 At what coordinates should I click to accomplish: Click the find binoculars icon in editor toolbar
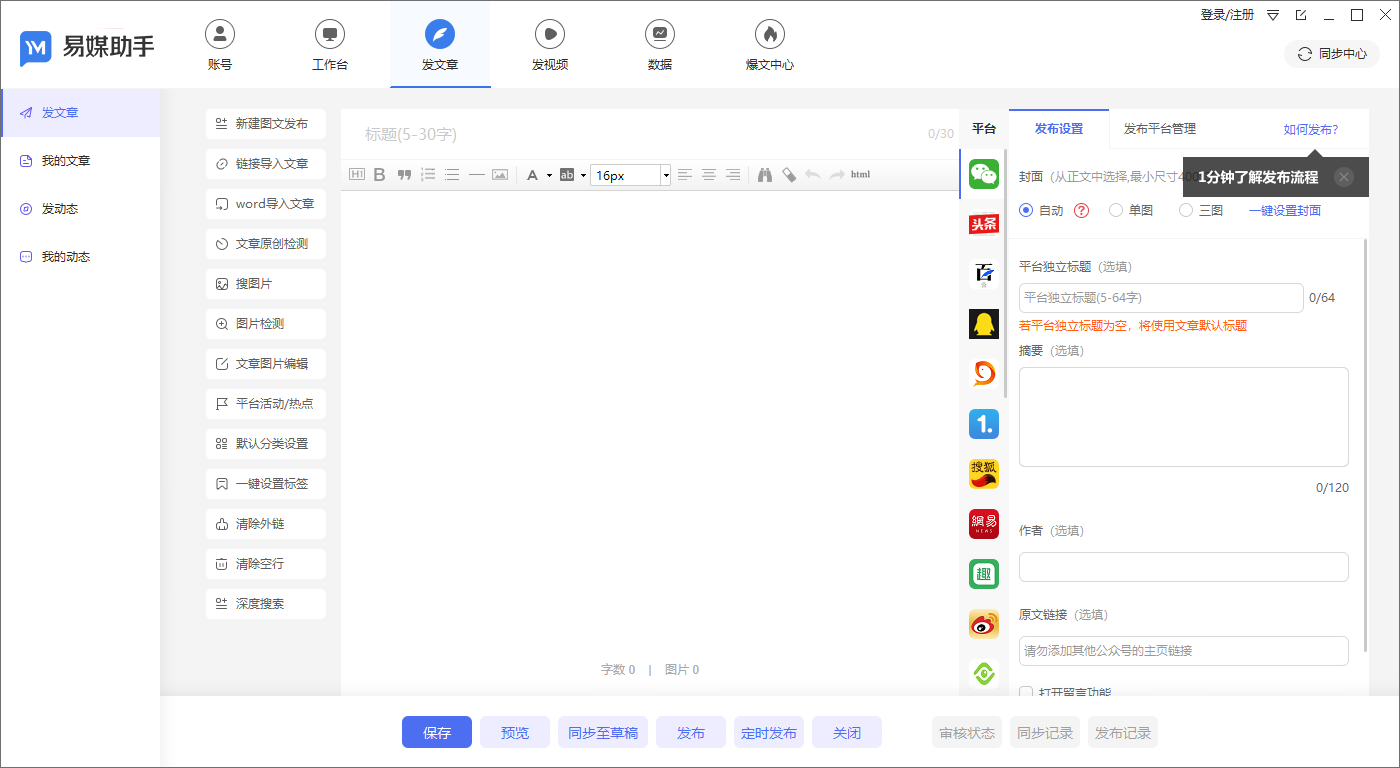point(765,175)
